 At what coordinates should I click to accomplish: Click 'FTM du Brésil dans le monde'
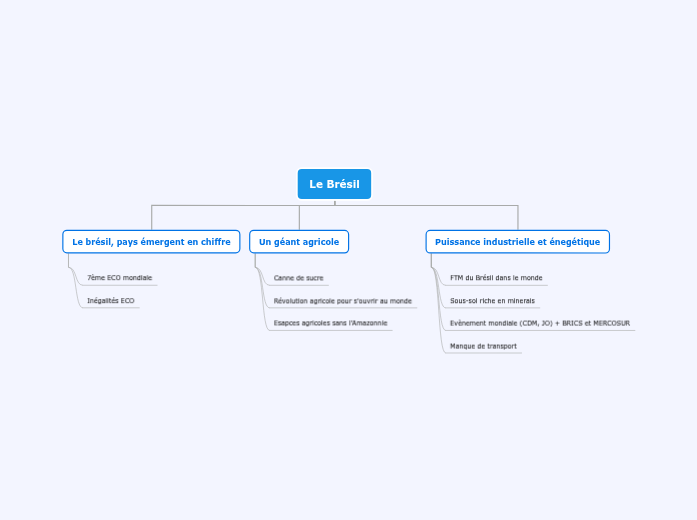tap(496, 277)
